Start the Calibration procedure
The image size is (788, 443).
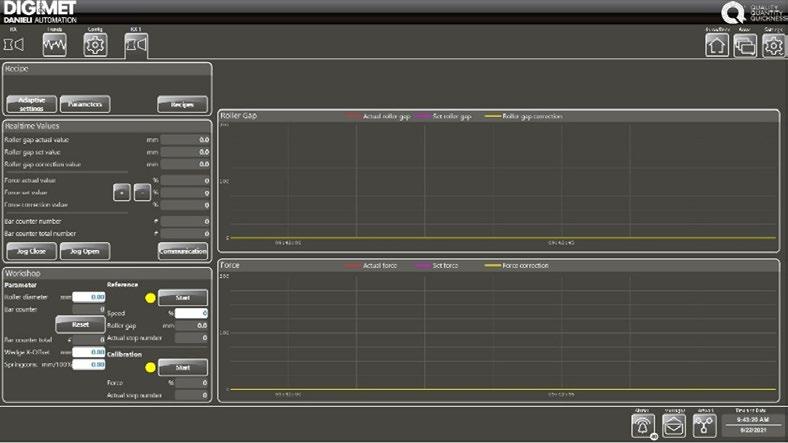(x=183, y=368)
